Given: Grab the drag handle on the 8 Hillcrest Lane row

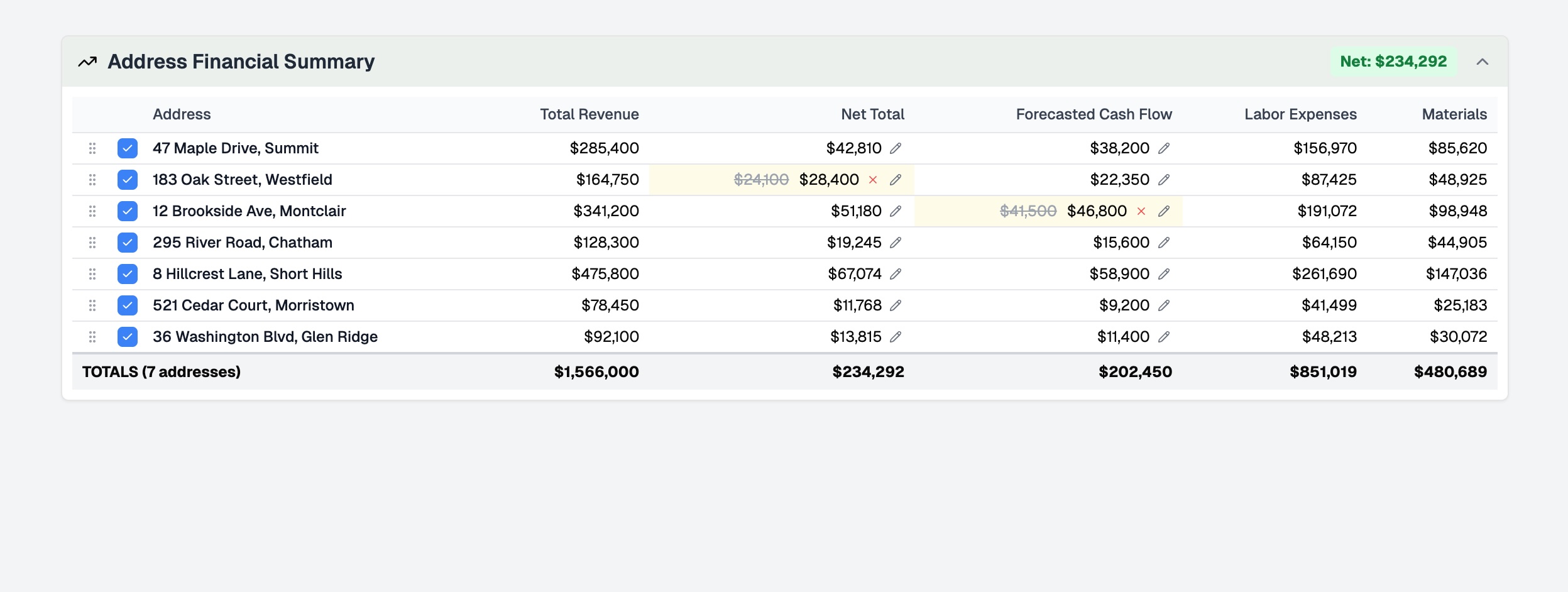Looking at the screenshot, I should click(92, 273).
